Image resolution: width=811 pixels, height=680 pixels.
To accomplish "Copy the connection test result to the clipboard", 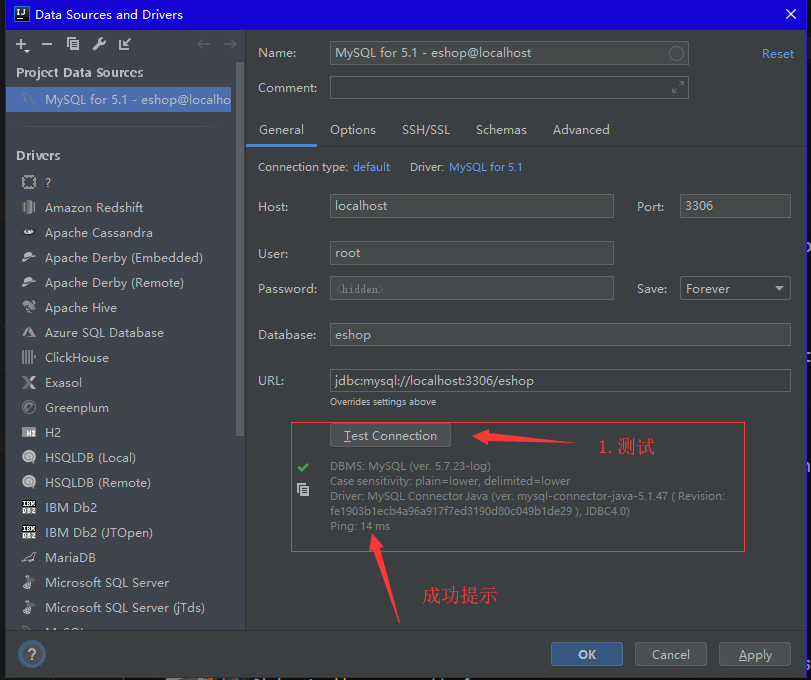I will pos(303,489).
